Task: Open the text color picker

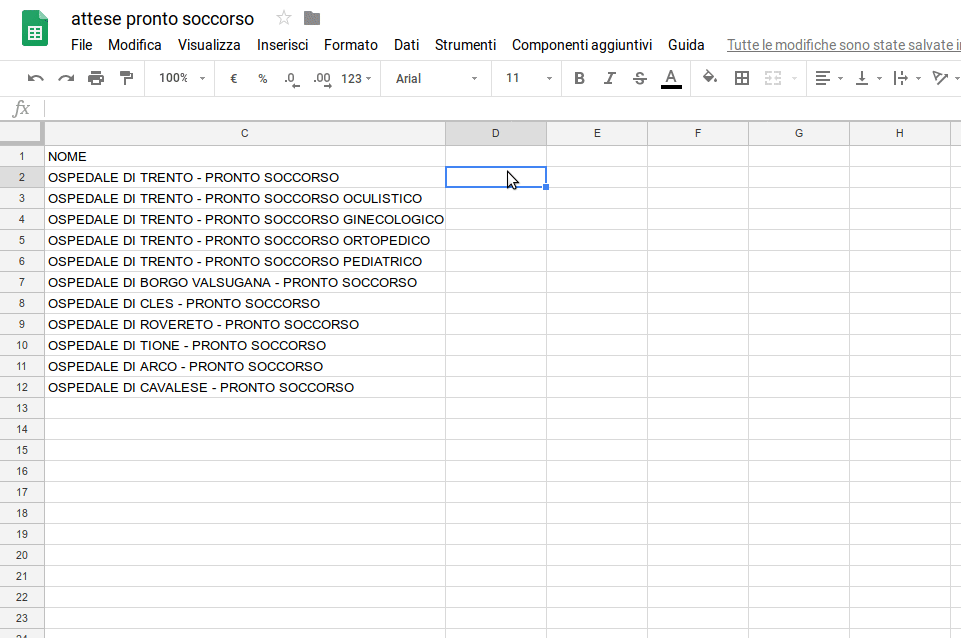Action: 671,78
